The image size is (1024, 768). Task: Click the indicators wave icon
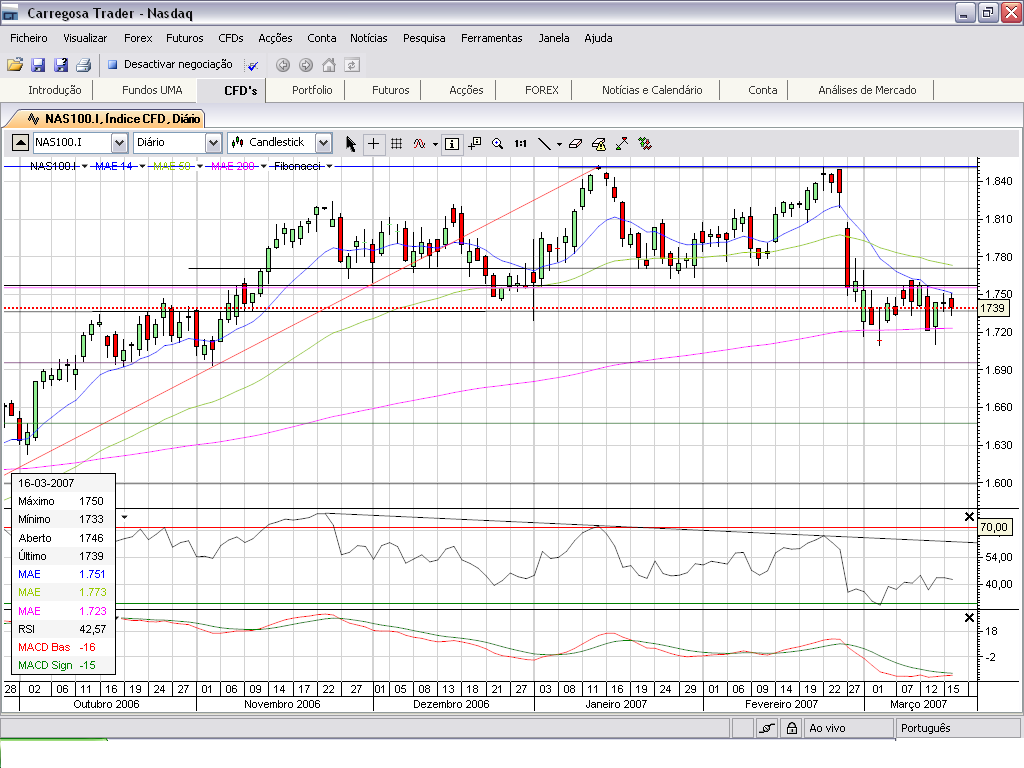point(419,144)
